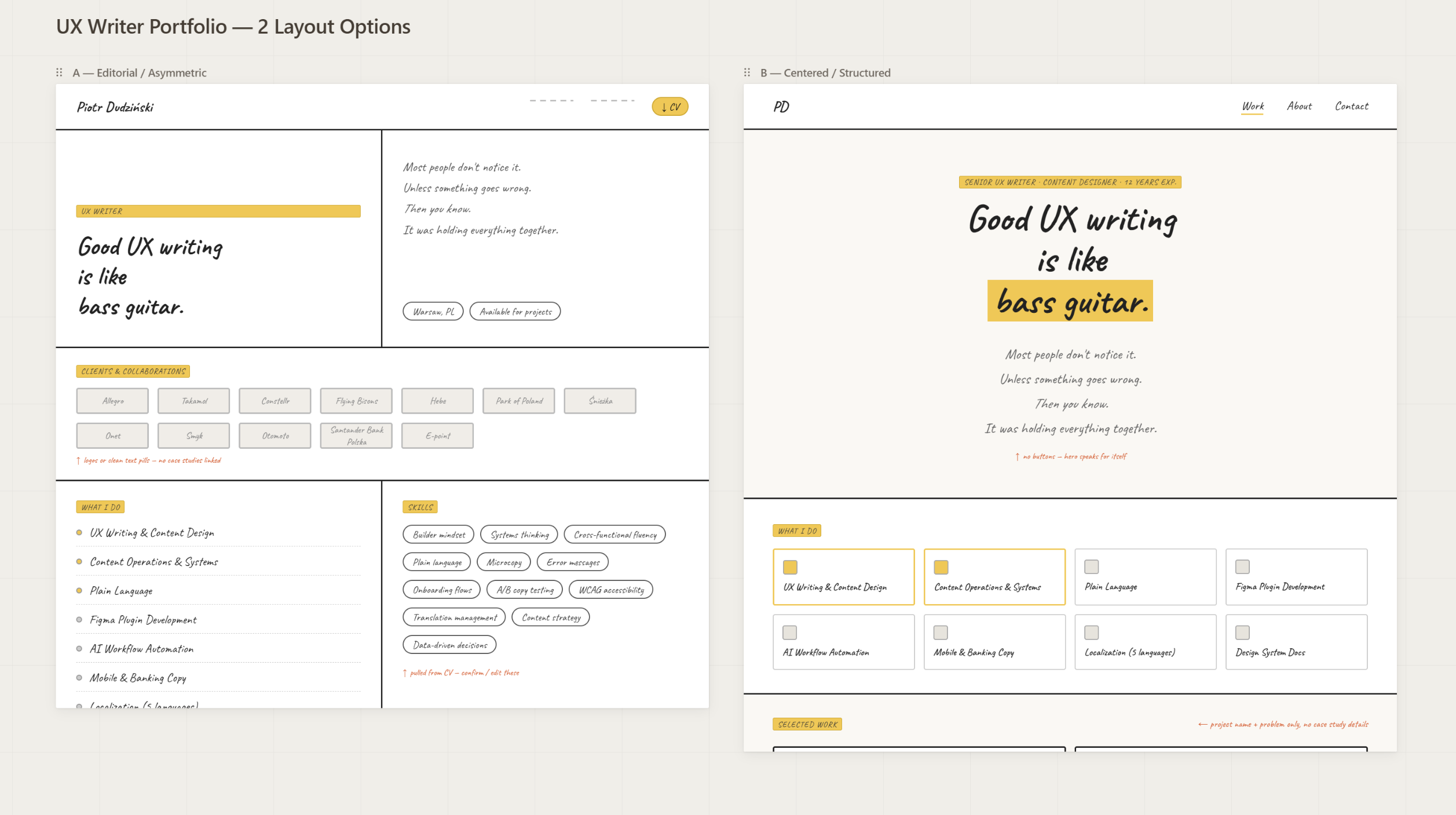The height and width of the screenshot is (815, 1456).
Task: Select the Santander Bank Polska client box
Action: tap(356, 436)
